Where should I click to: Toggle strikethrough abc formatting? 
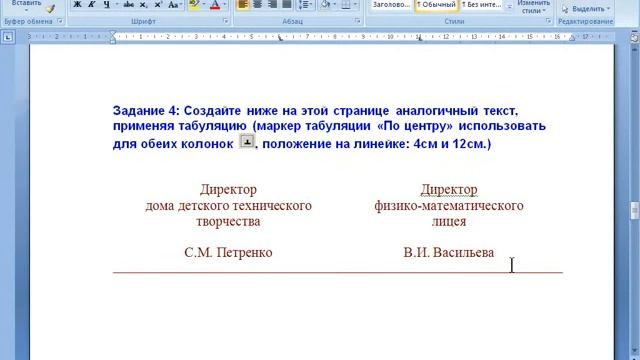pos(129,4)
